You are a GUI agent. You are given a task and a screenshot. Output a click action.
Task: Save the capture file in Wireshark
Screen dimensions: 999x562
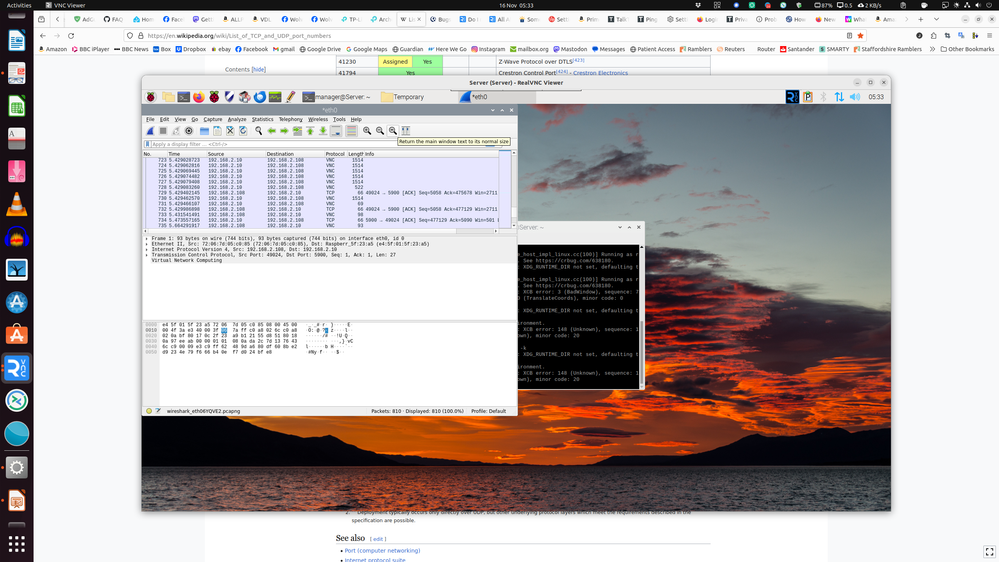click(217, 131)
